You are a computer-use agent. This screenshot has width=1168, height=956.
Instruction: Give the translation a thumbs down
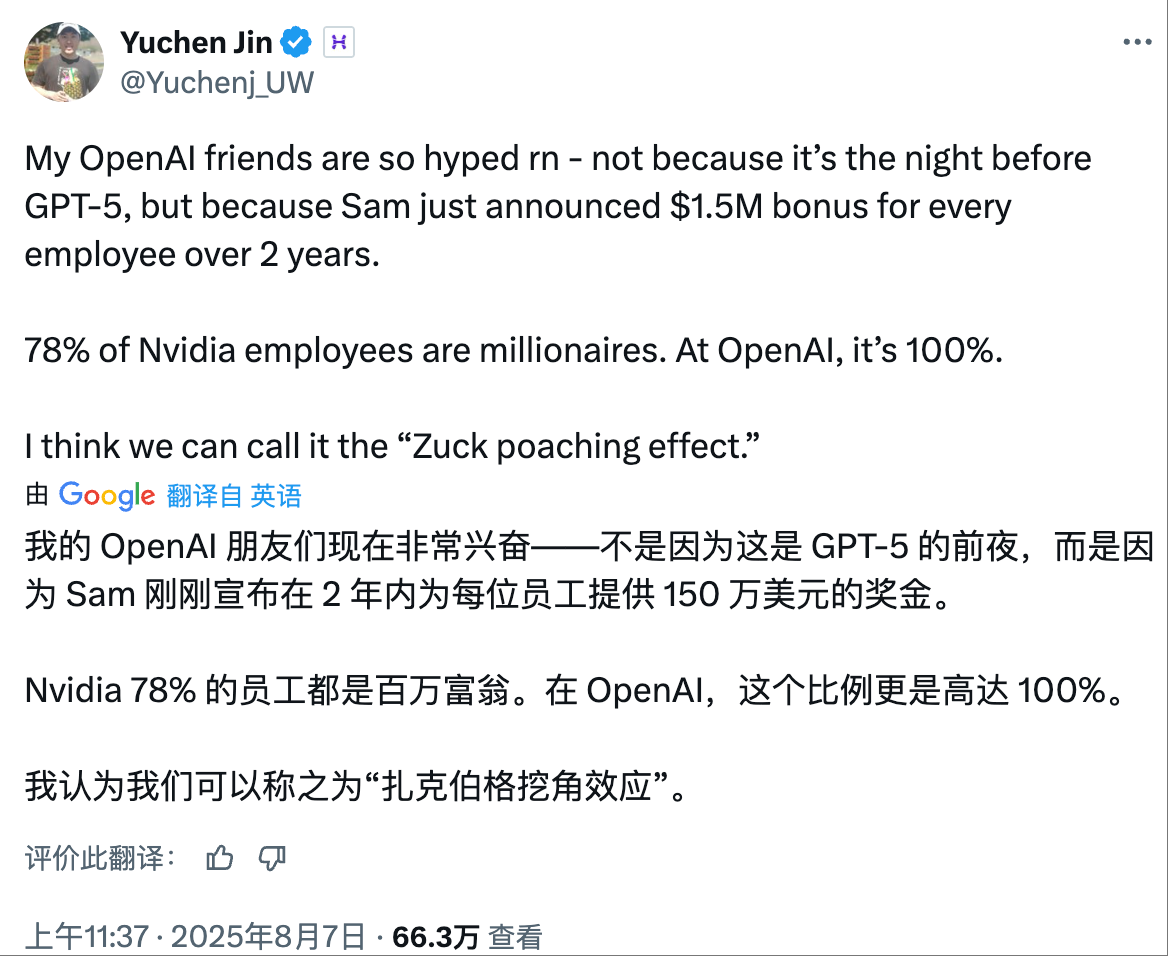coord(271,858)
